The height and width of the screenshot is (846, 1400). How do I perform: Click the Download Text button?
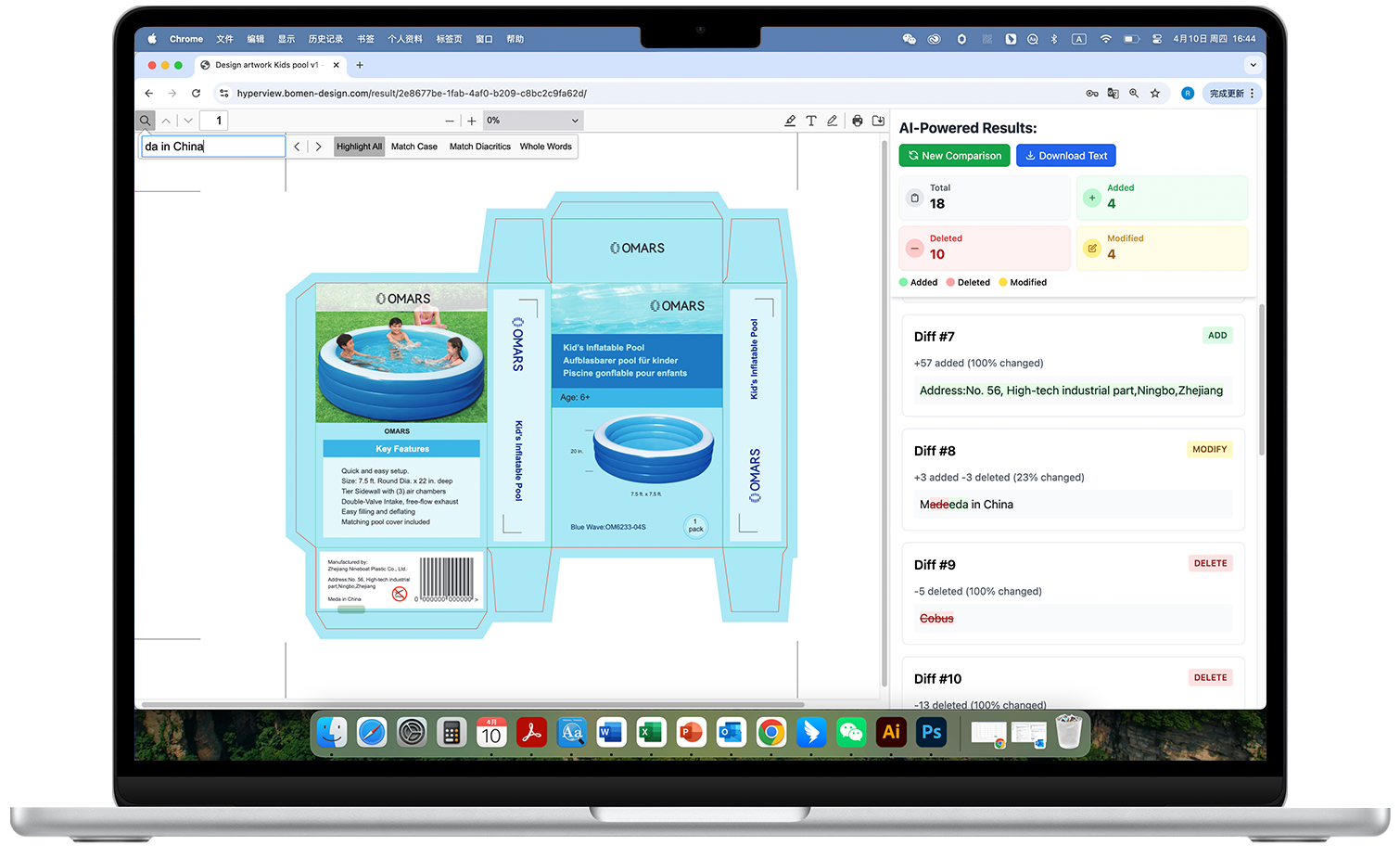(x=1065, y=156)
